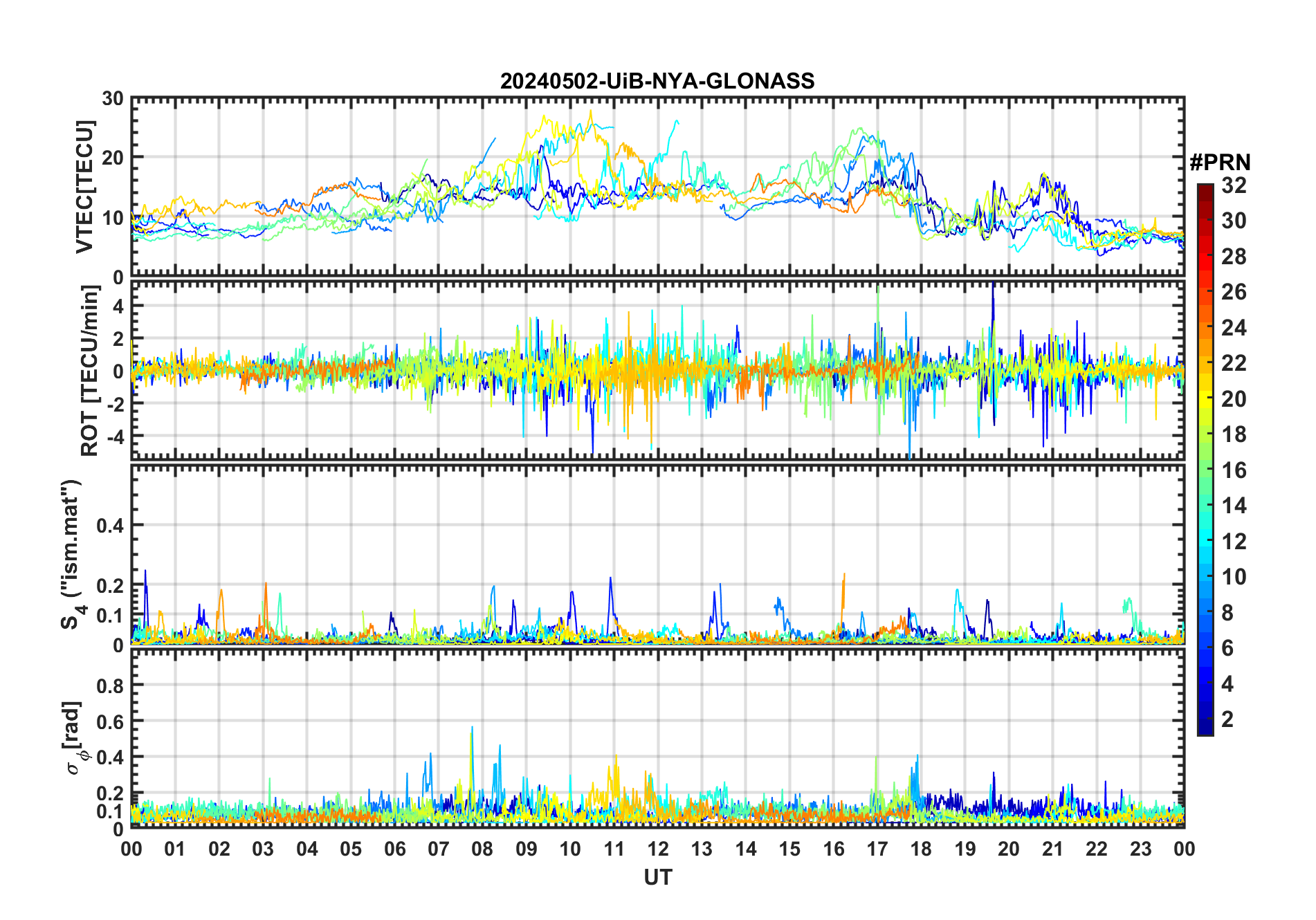Click colorbar tick label 16
This screenshot has width=1316, height=920.
click(x=1234, y=470)
